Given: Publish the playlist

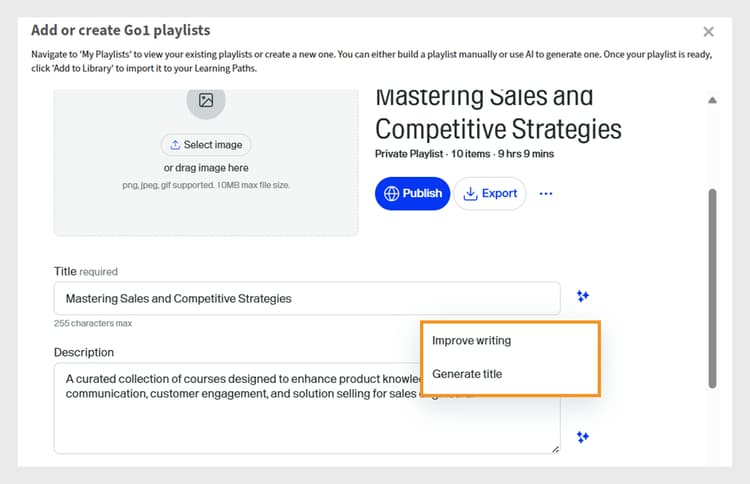Looking at the screenshot, I should pyautogui.click(x=412, y=193).
